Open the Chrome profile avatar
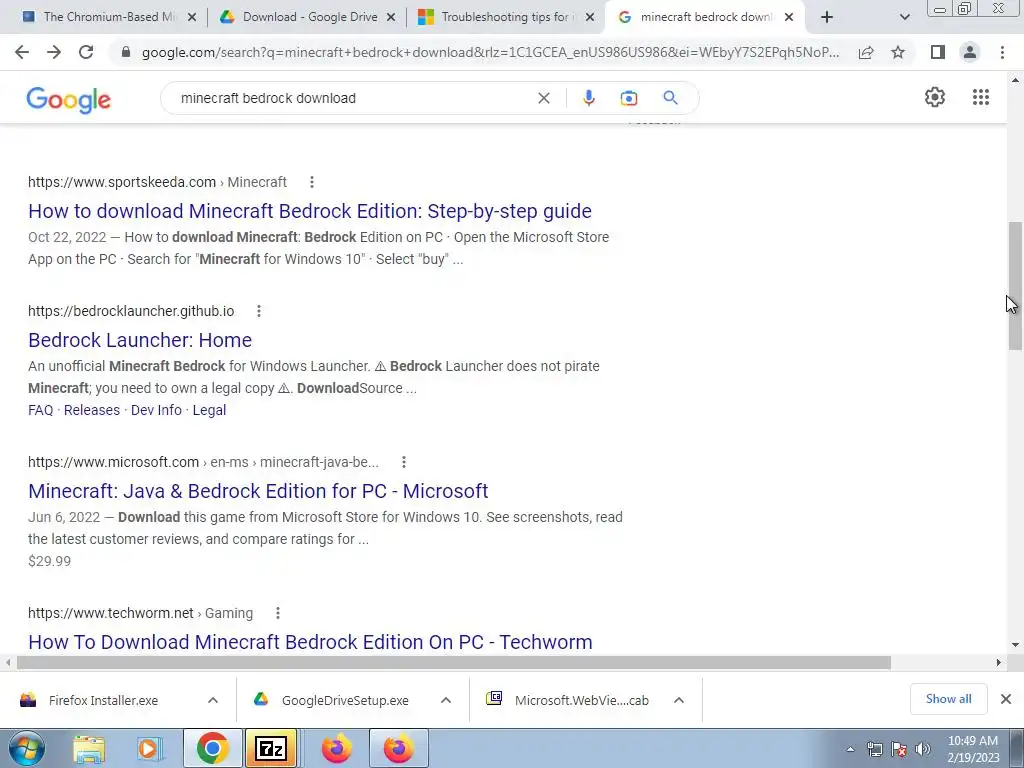The image size is (1024, 768). 970,52
